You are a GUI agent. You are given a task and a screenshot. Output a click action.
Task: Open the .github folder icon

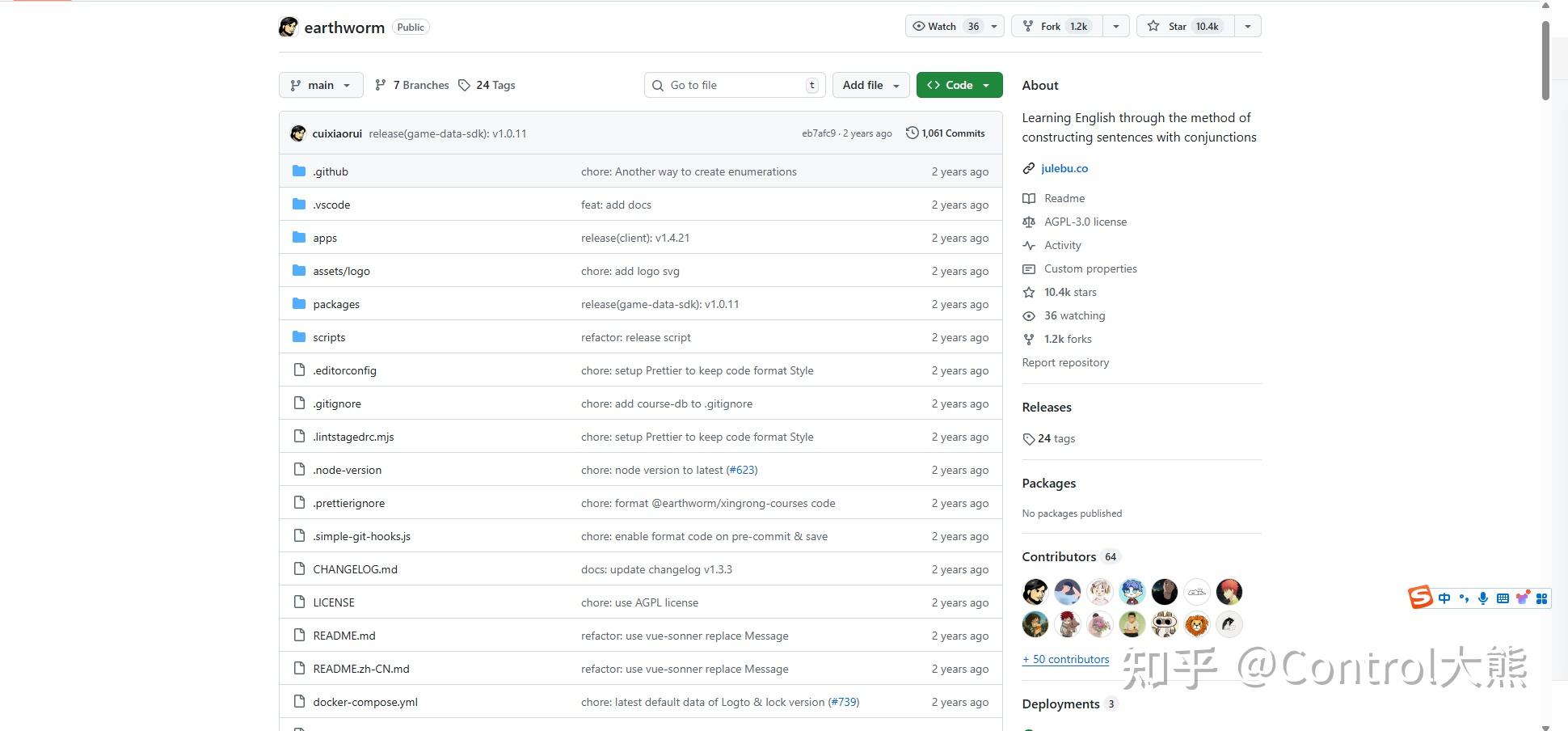coord(299,171)
